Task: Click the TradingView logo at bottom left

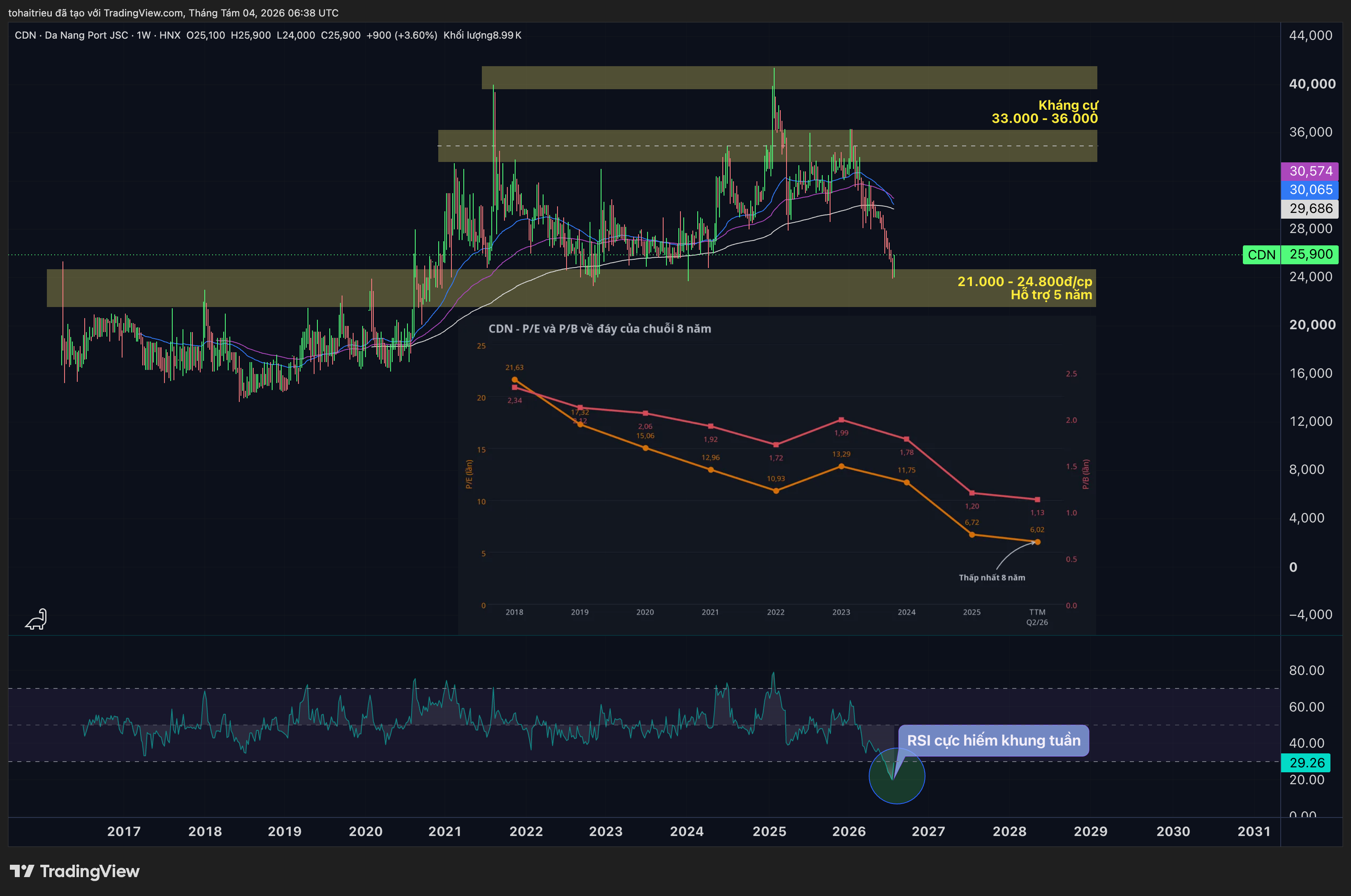Action: (74, 871)
